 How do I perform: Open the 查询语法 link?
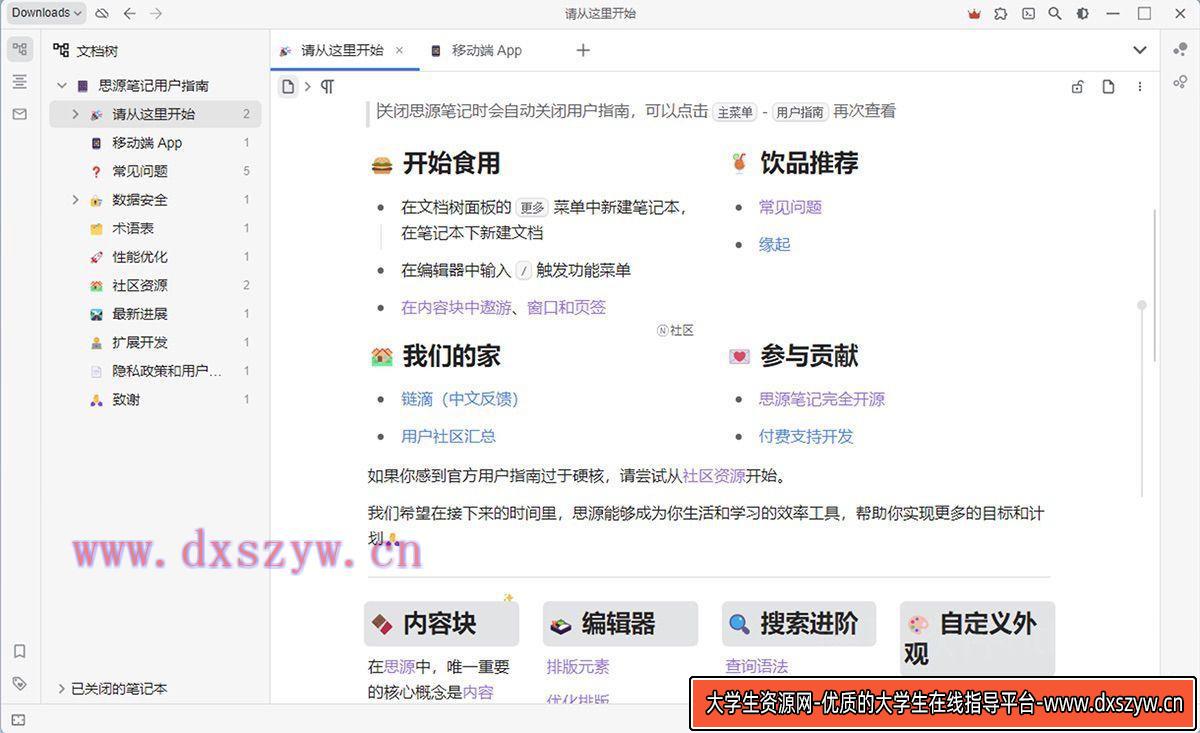coord(757,666)
